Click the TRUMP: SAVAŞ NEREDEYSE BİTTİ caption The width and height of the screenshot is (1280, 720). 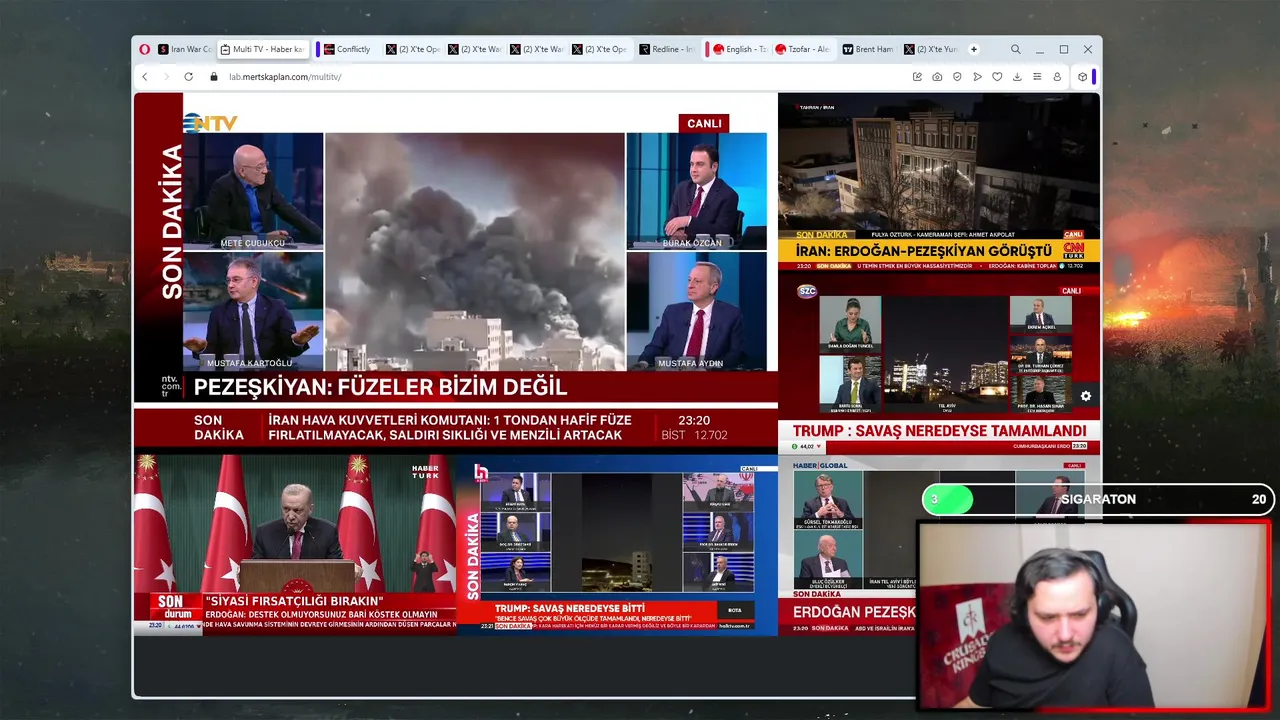569,608
